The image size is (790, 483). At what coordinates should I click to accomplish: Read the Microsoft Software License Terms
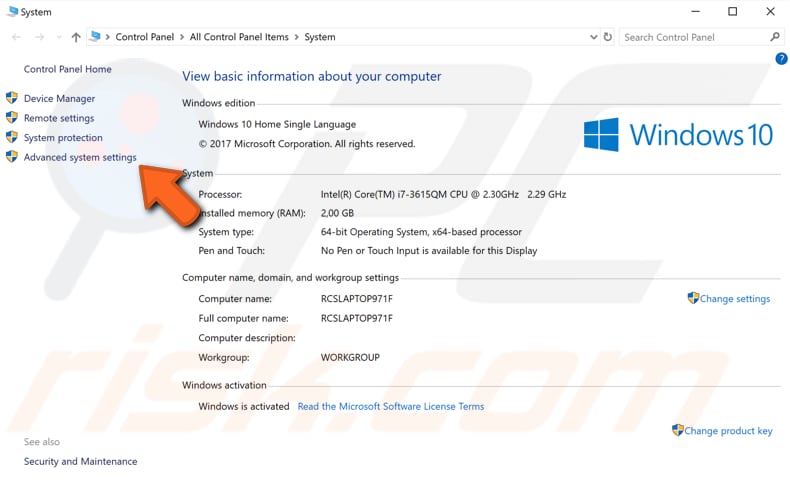[x=391, y=406]
